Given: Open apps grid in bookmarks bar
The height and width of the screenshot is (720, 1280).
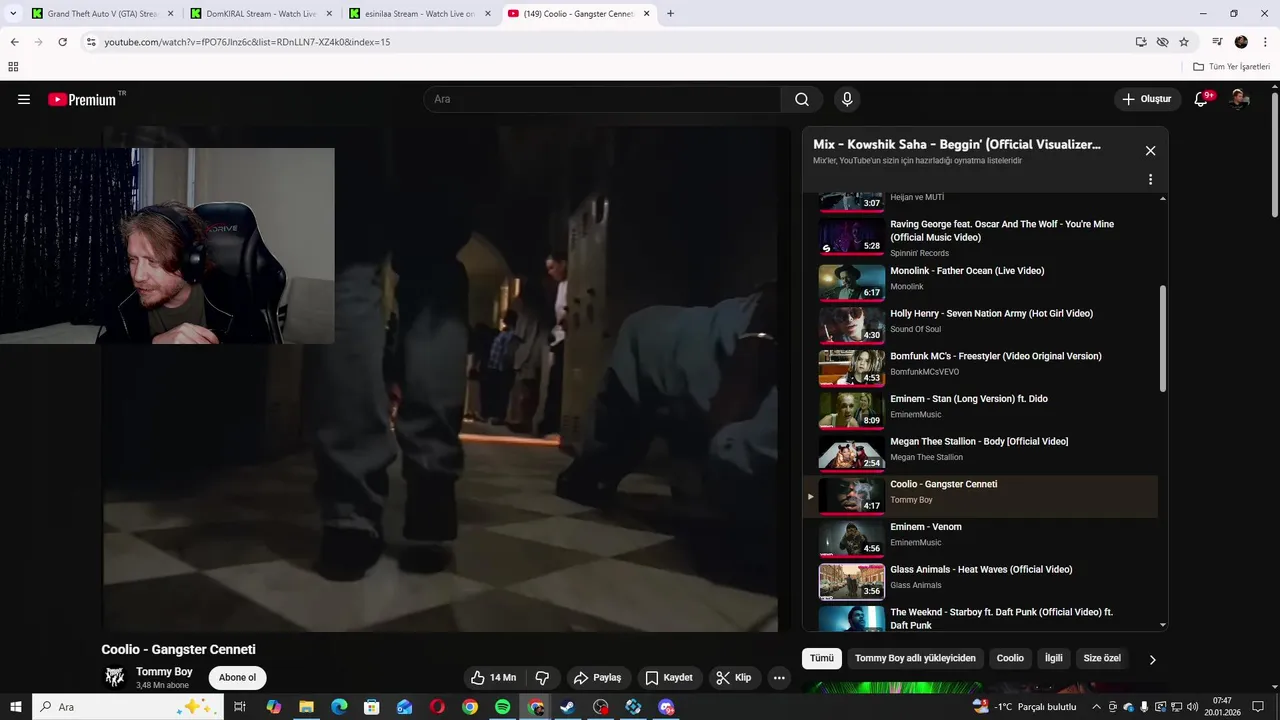Looking at the screenshot, I should (x=13, y=67).
